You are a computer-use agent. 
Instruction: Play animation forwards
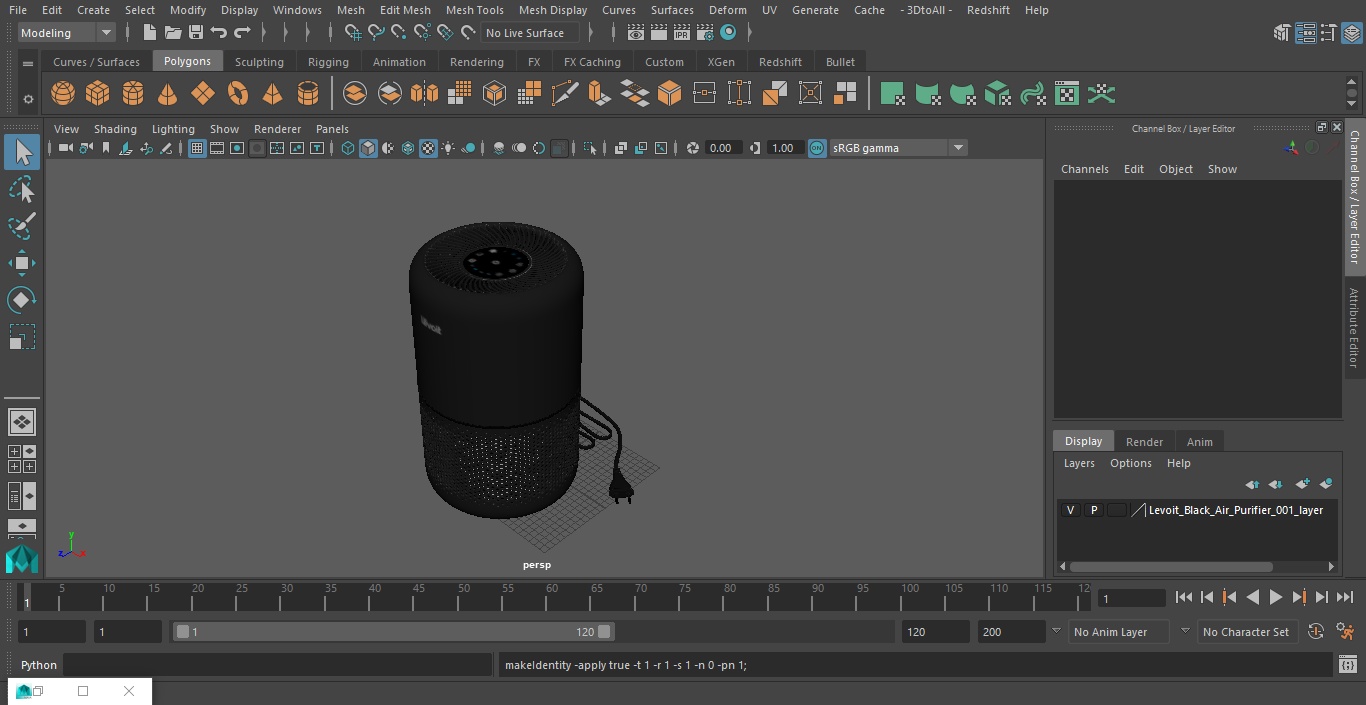click(1276, 597)
